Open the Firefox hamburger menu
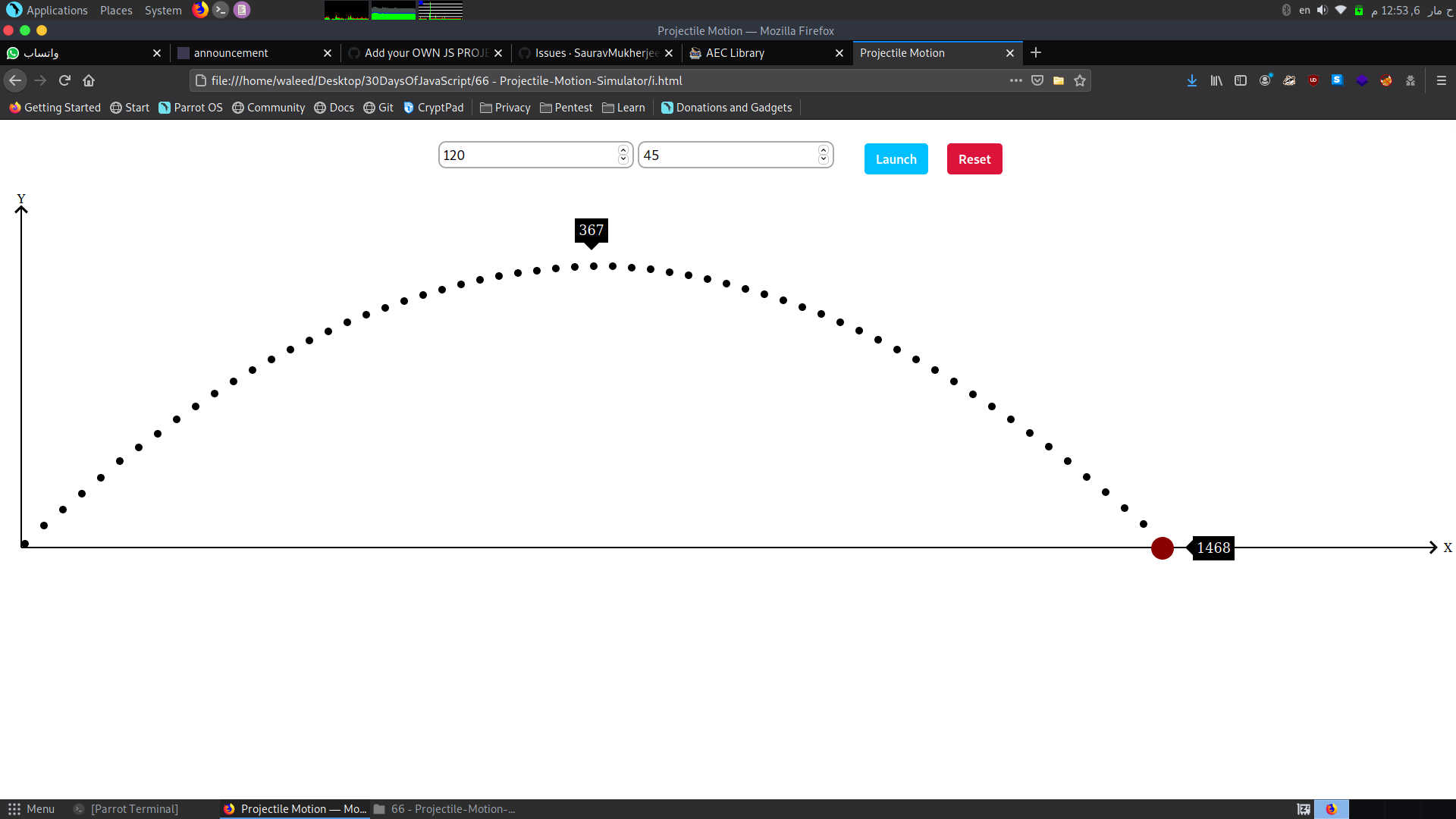This screenshot has width=1456, height=819. [1442, 80]
